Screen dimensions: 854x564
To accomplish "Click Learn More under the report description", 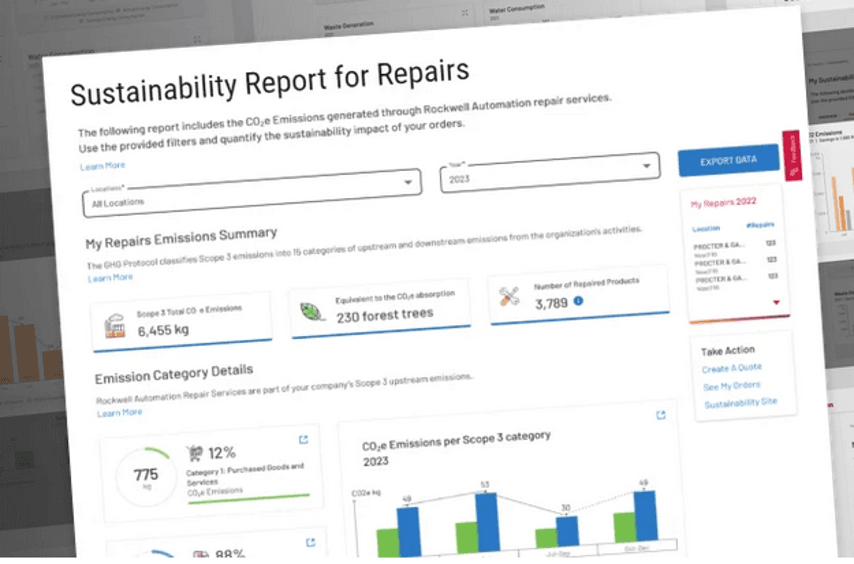I will click(x=102, y=165).
